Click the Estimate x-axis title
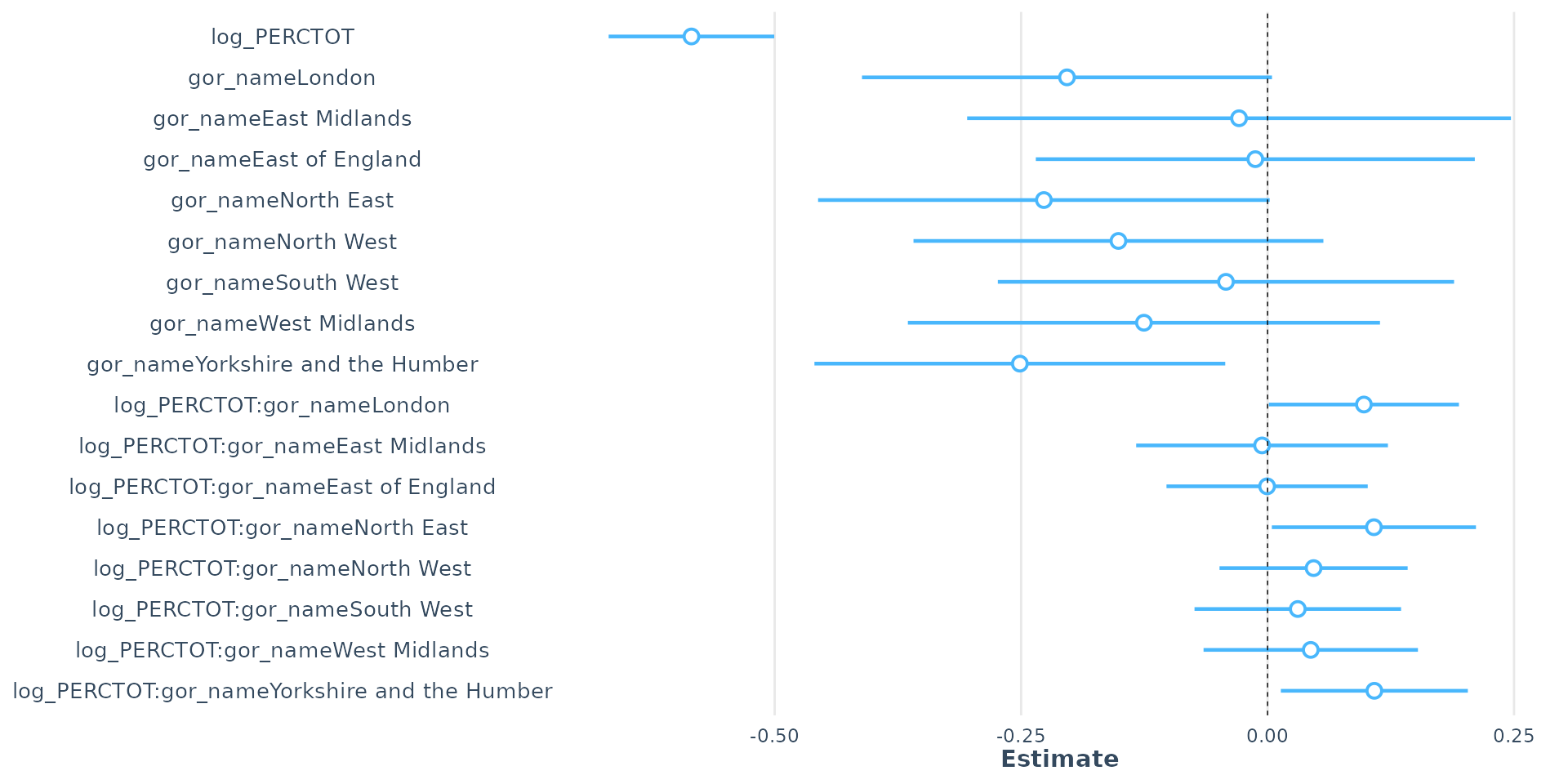 [1059, 759]
